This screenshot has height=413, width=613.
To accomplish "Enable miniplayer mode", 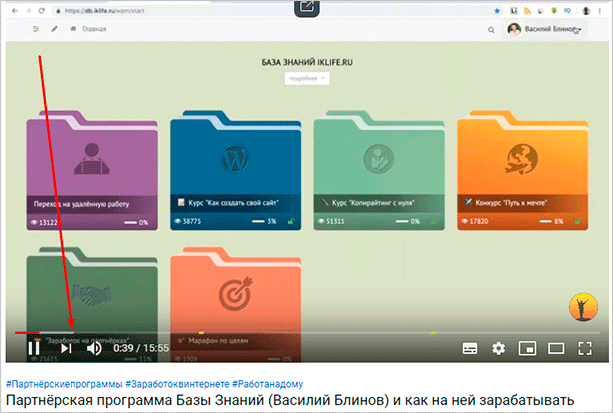I will (x=527, y=348).
